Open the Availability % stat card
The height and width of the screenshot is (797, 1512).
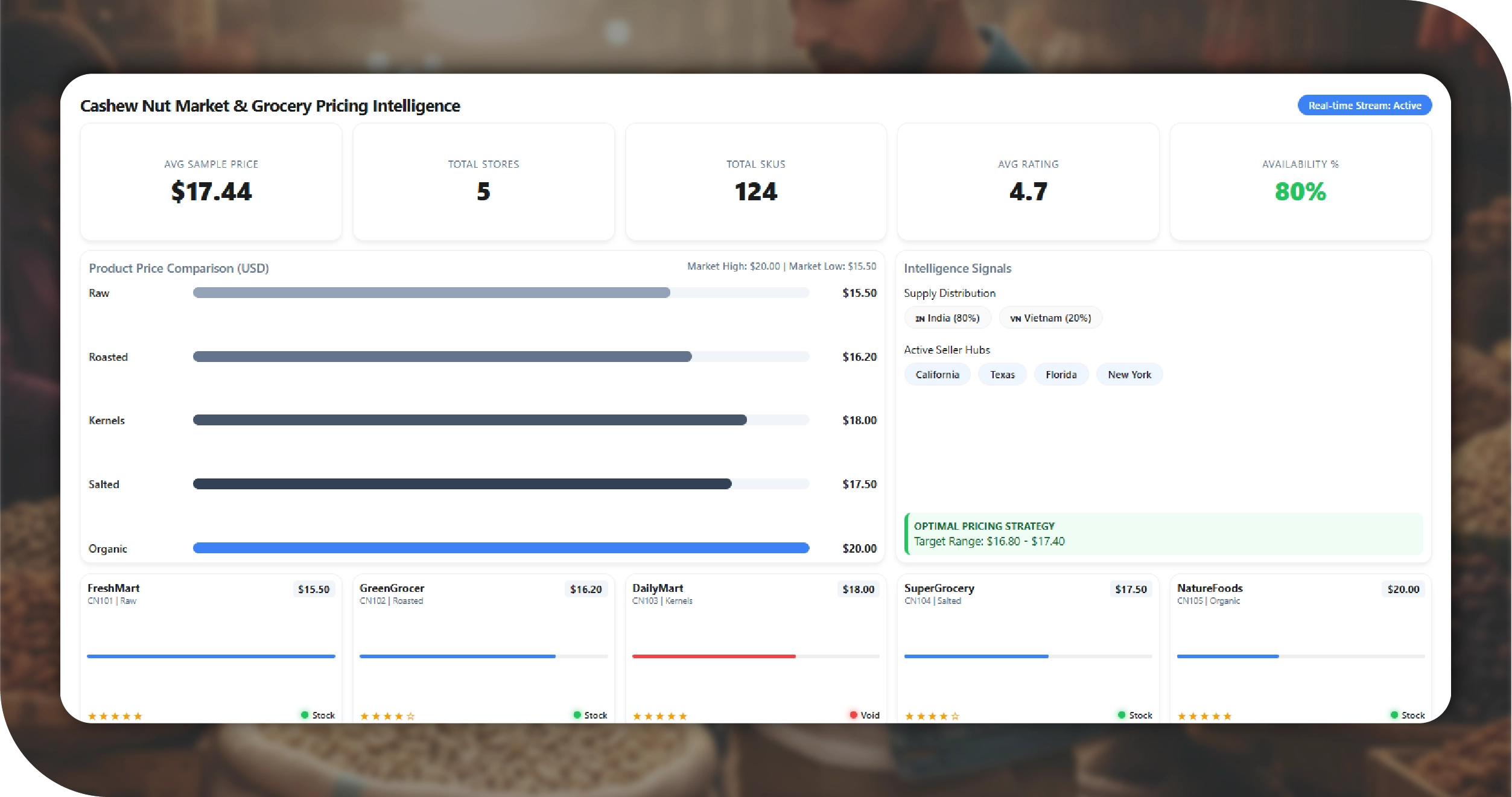[x=1300, y=182]
